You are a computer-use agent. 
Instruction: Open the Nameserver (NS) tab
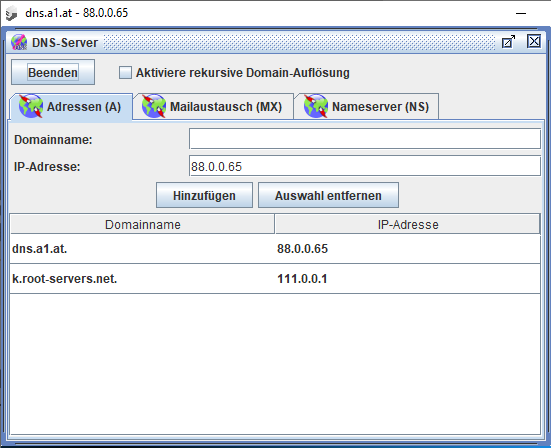[367, 106]
